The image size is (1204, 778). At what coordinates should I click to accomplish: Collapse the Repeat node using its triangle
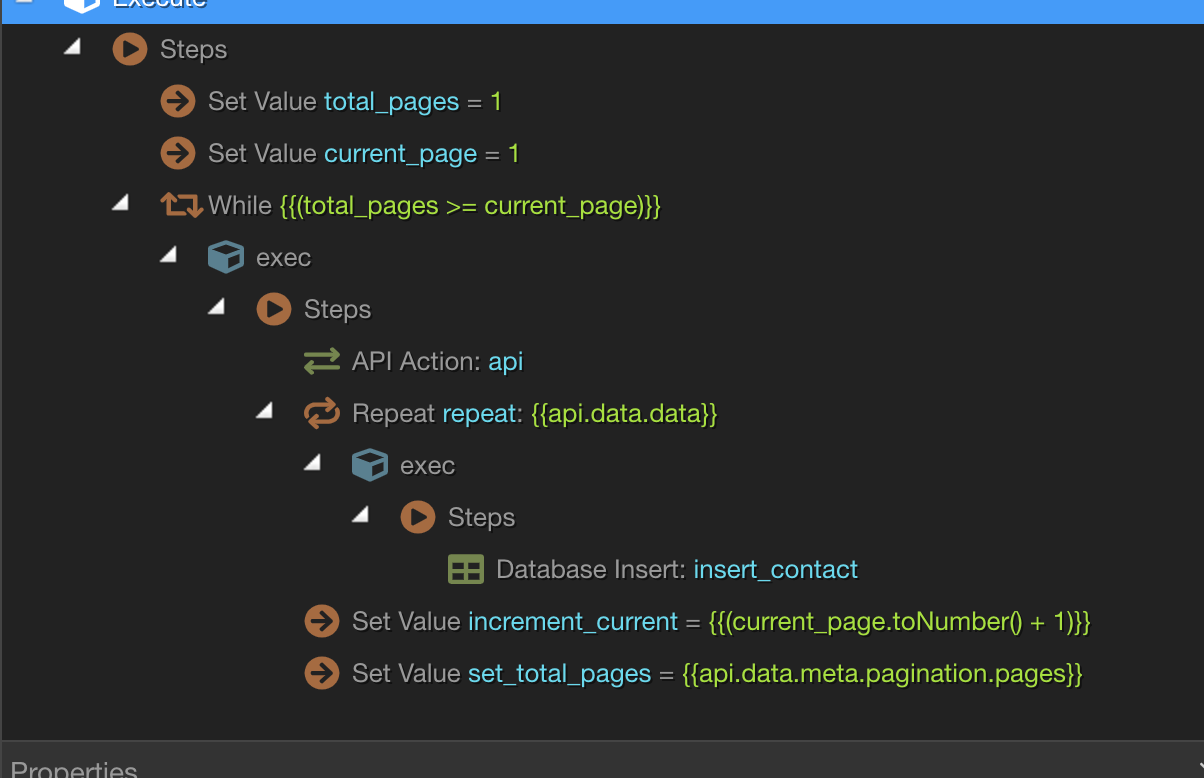[264, 411]
